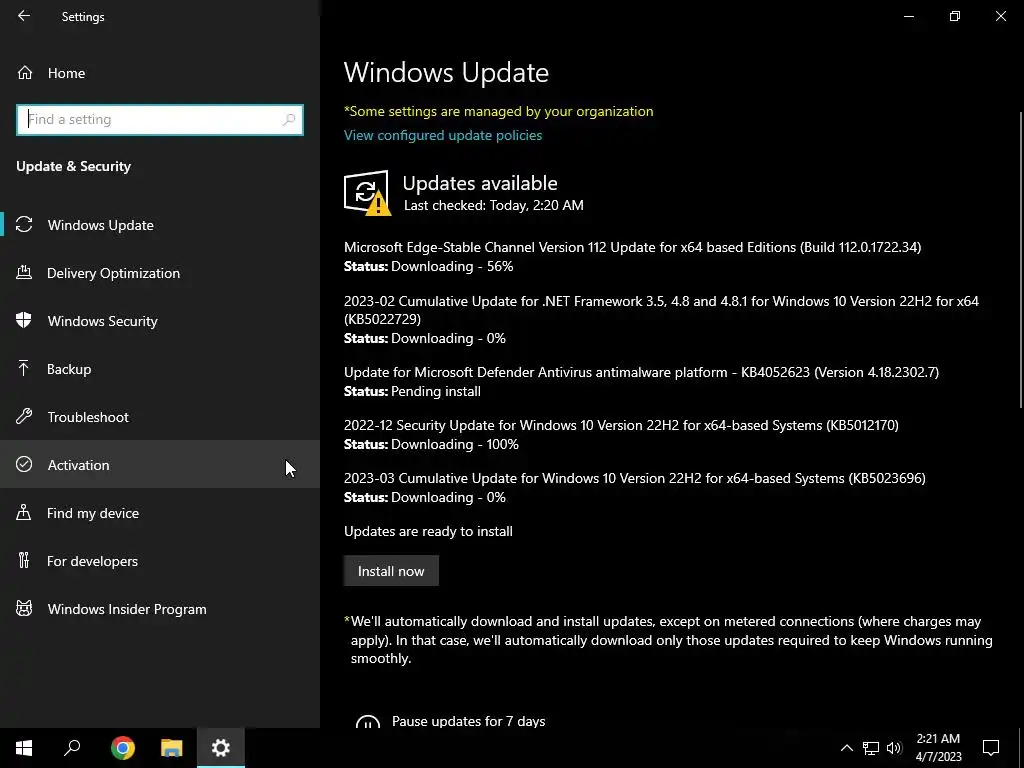Open taskbar search magnifier

coord(72,748)
